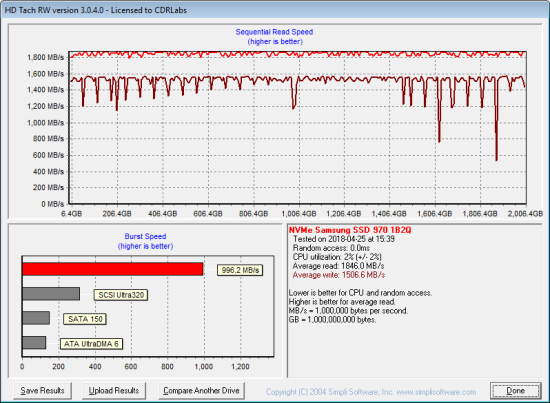550x403 pixels.
Task: Click the gray SCSI Ultra320 bar
Action: [x=51, y=294]
